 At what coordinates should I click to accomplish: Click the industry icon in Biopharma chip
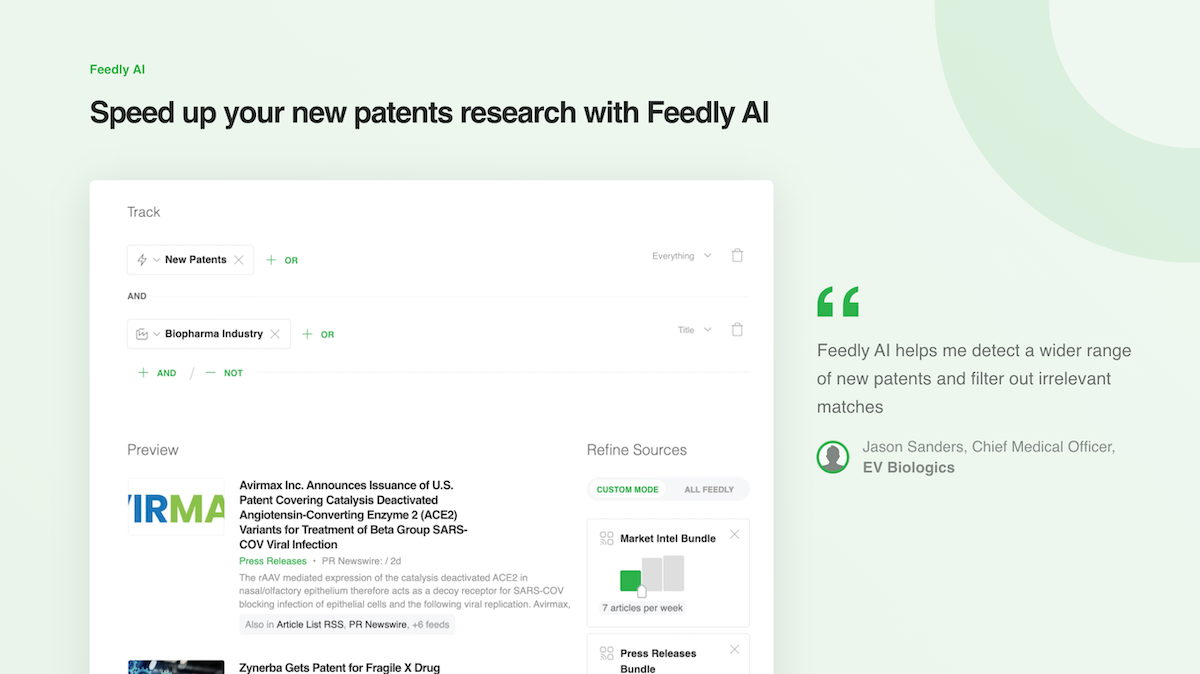click(142, 334)
